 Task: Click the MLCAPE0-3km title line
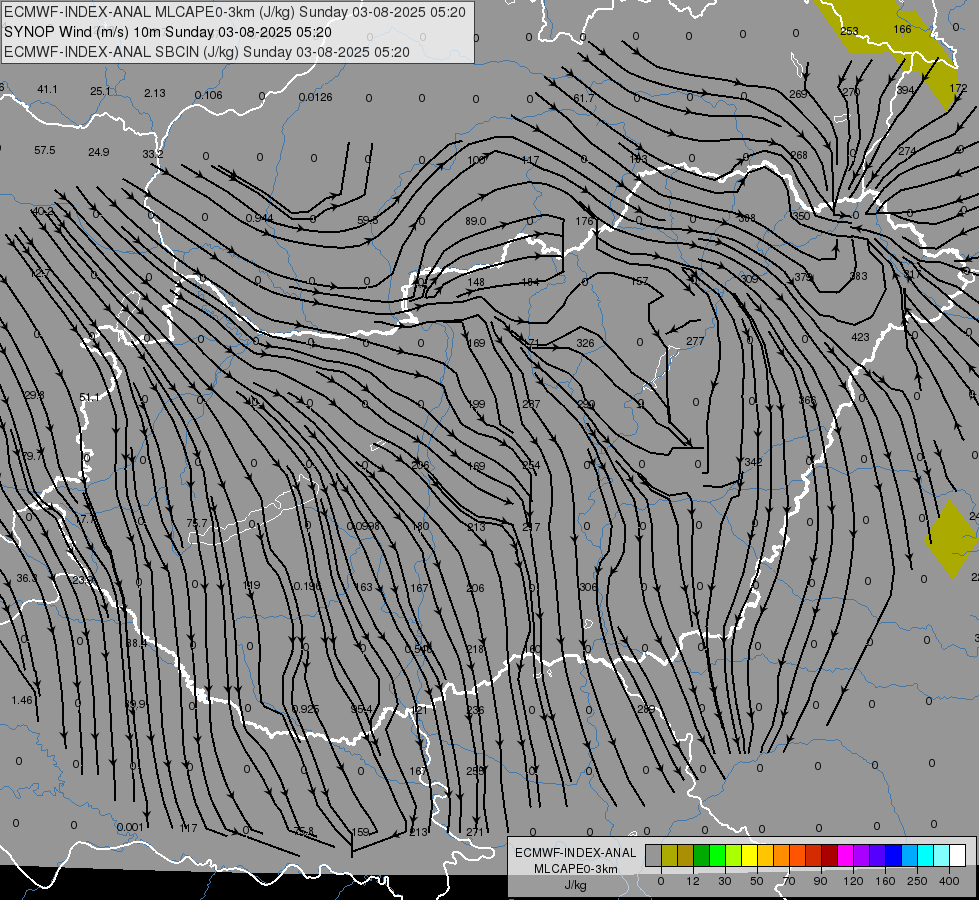pos(235,12)
